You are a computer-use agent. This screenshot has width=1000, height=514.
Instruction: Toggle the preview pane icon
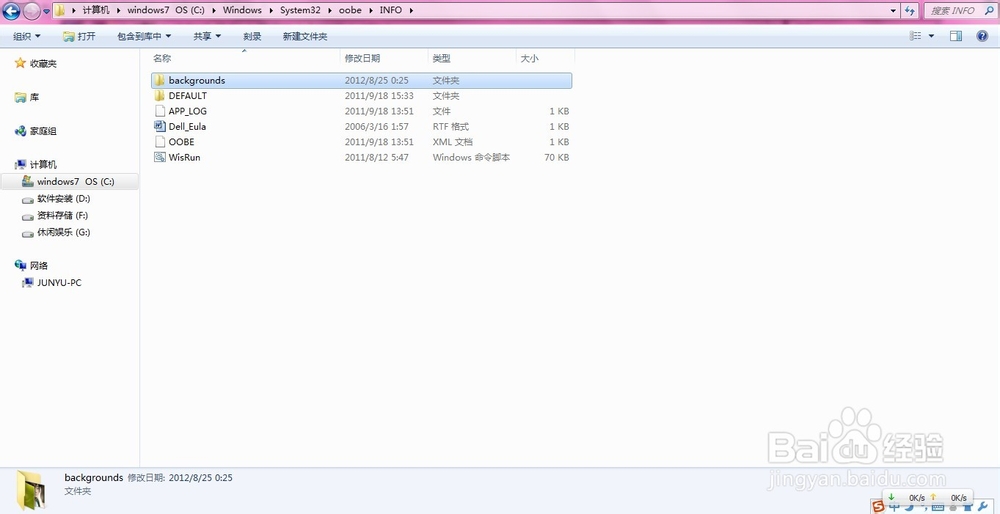[955, 36]
